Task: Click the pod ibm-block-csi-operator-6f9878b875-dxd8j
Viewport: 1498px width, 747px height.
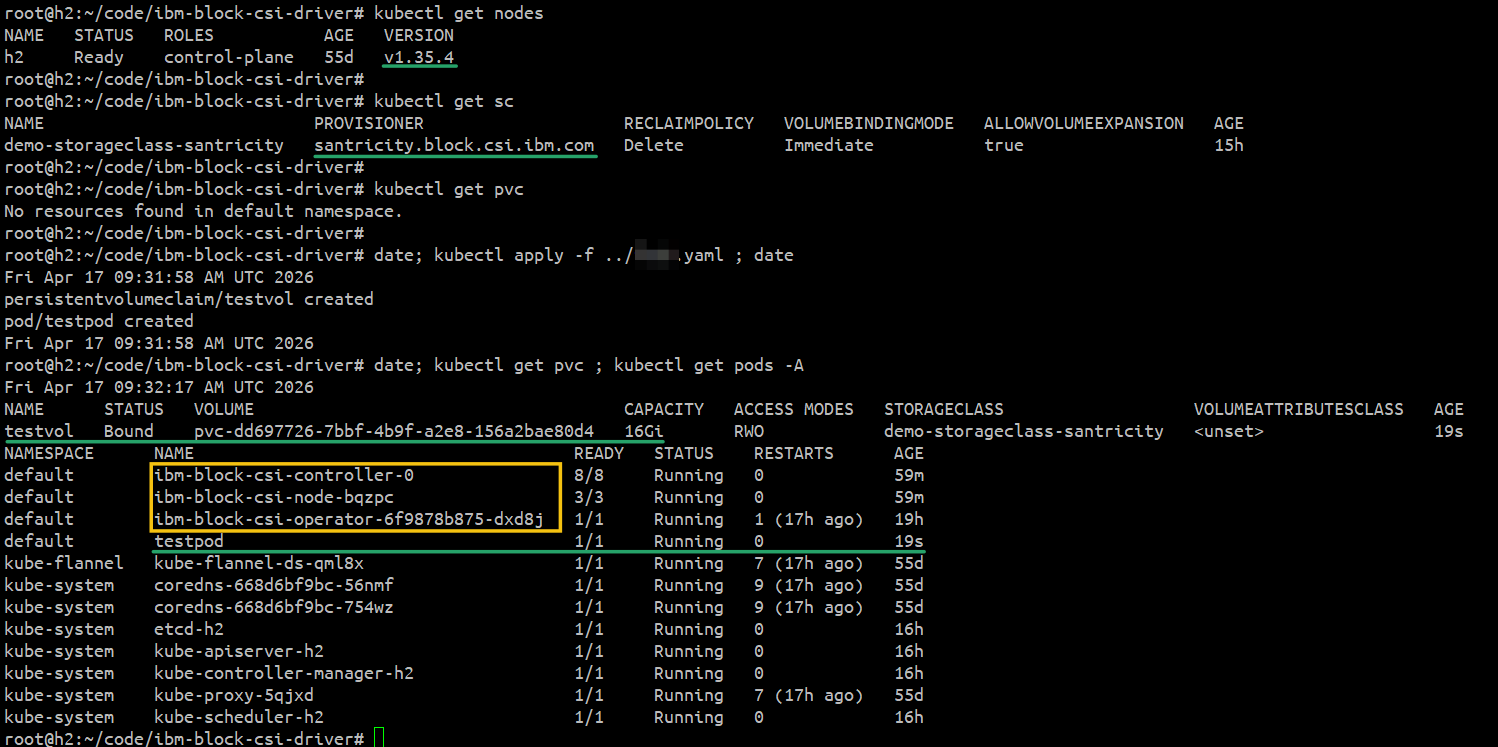Action: click(x=349, y=519)
